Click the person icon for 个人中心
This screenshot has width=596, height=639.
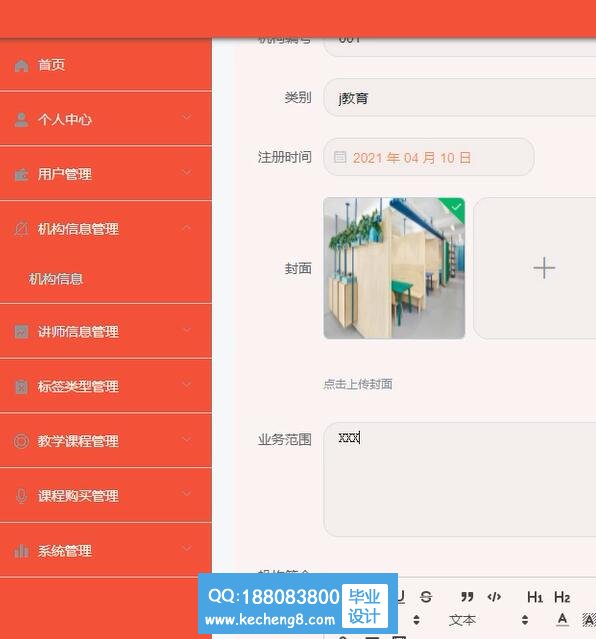click(21, 120)
